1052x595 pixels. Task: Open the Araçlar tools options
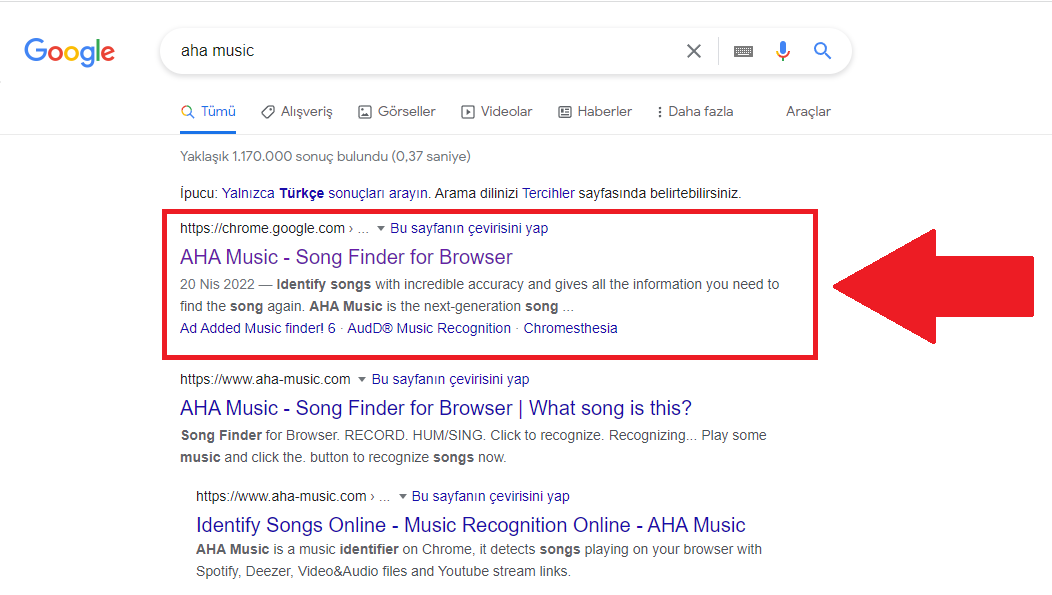[808, 112]
